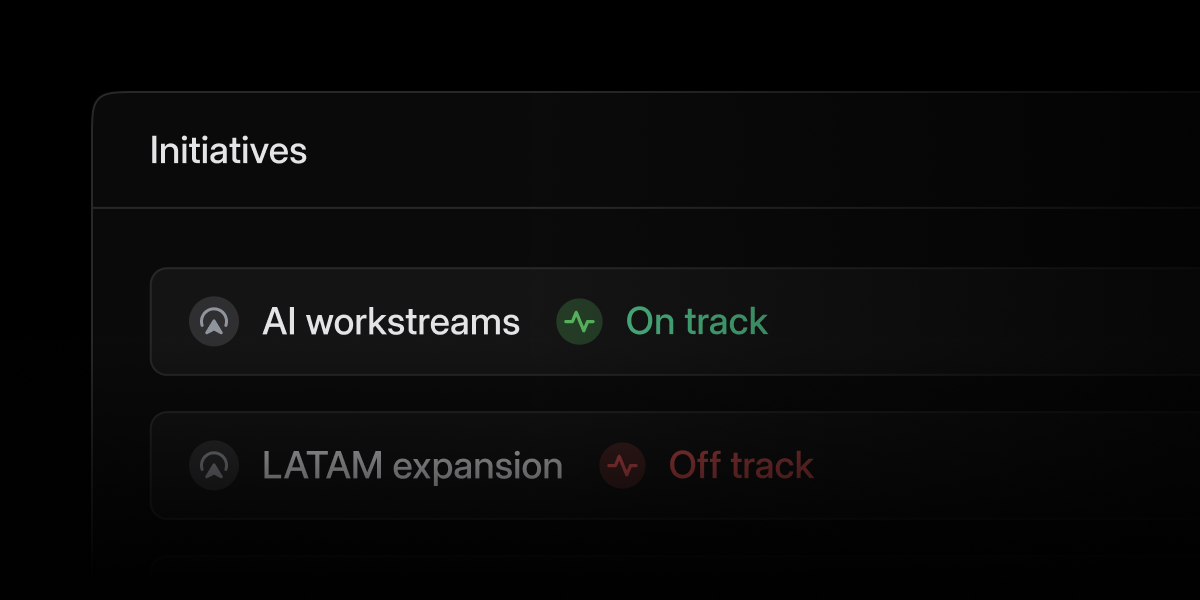Click the word AI in the first initiative
This screenshot has height=600, width=1200.
point(277,322)
